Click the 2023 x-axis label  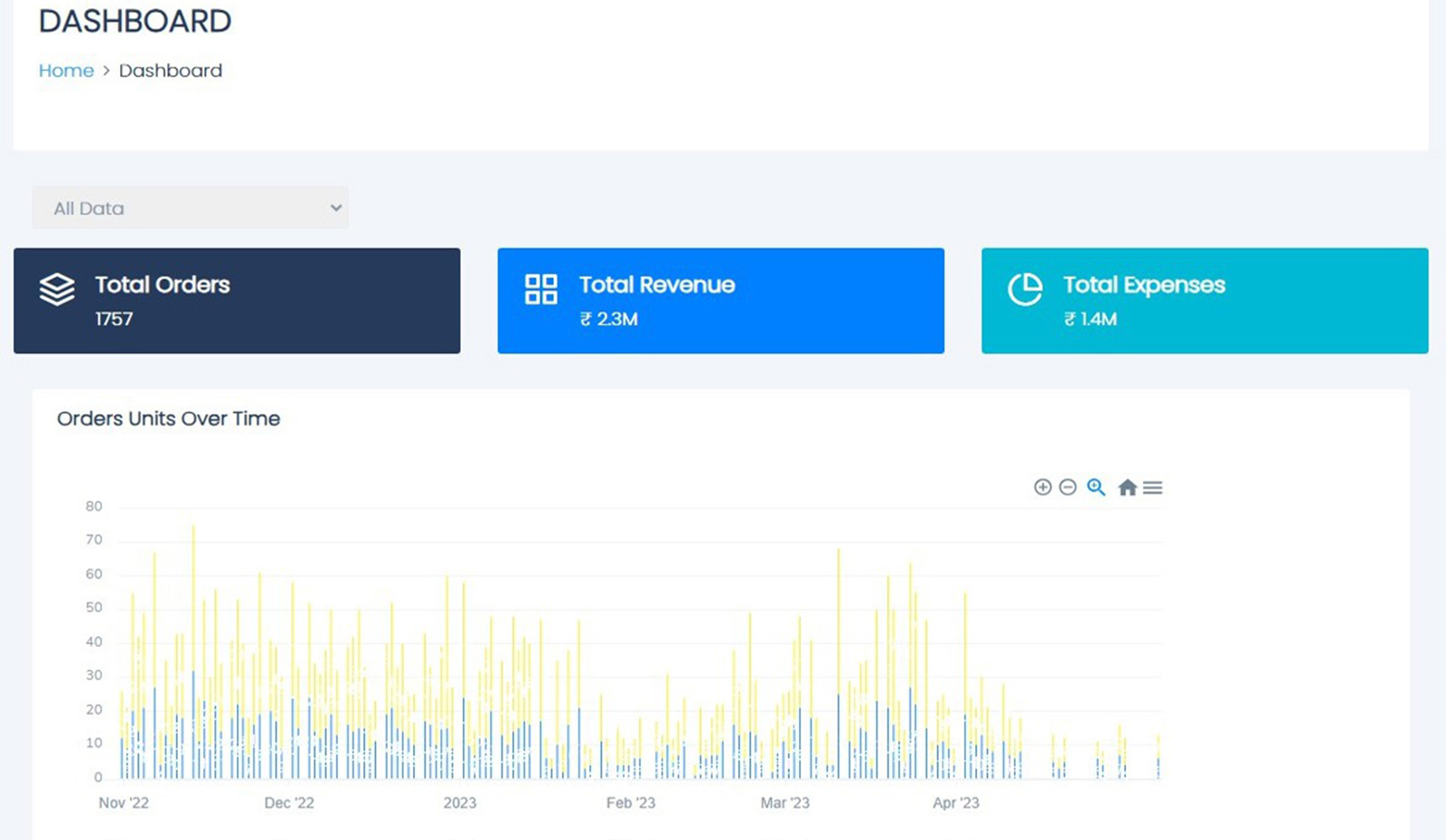[459, 803]
